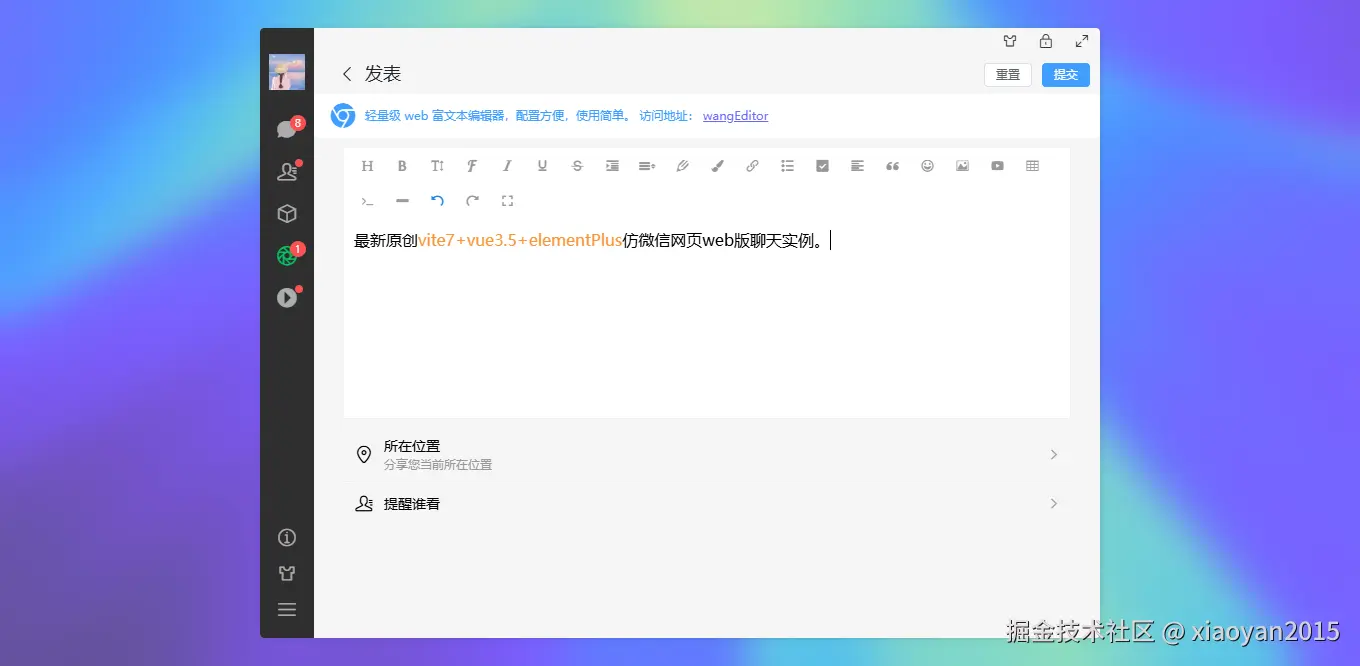
Task: Open the wangEditor link
Action: point(735,115)
